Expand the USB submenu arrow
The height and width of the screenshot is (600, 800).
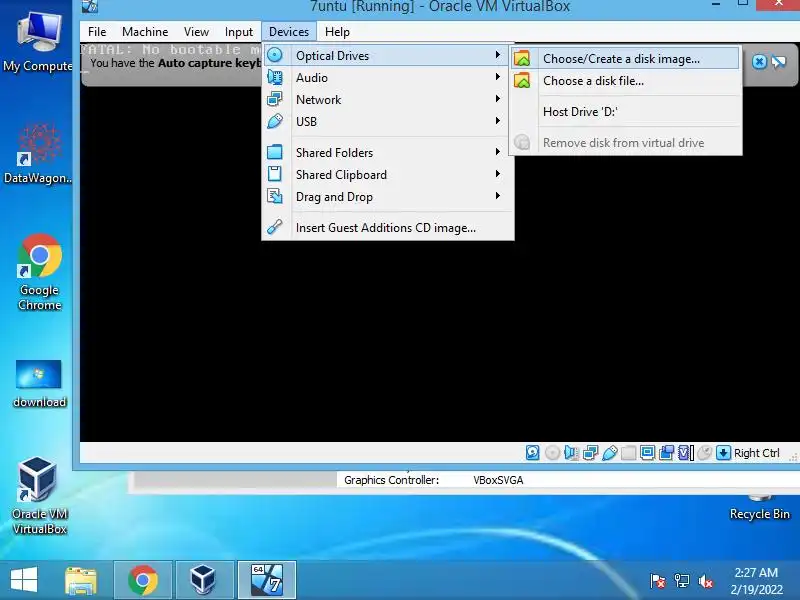pos(497,120)
